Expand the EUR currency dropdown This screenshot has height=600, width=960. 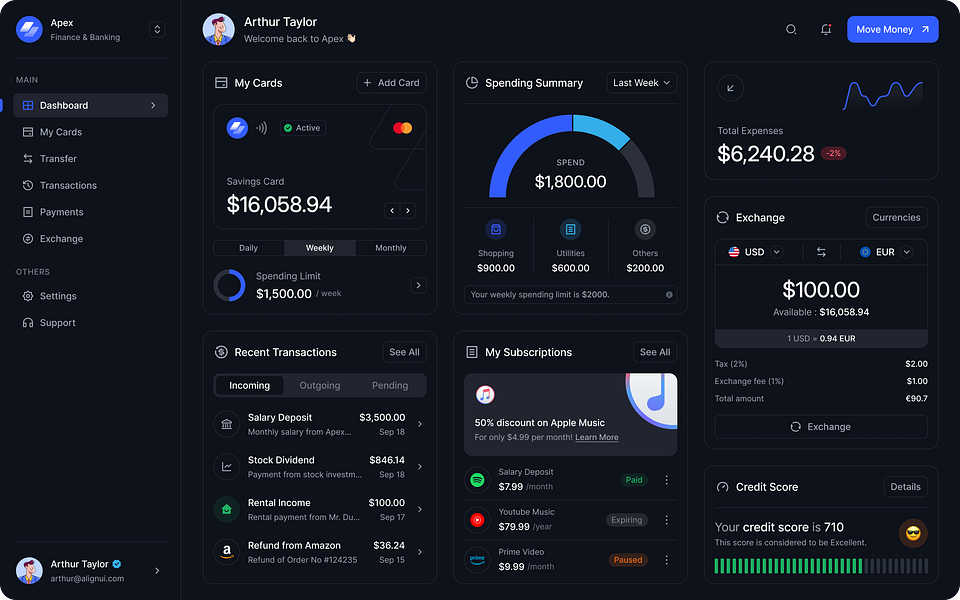coord(884,252)
